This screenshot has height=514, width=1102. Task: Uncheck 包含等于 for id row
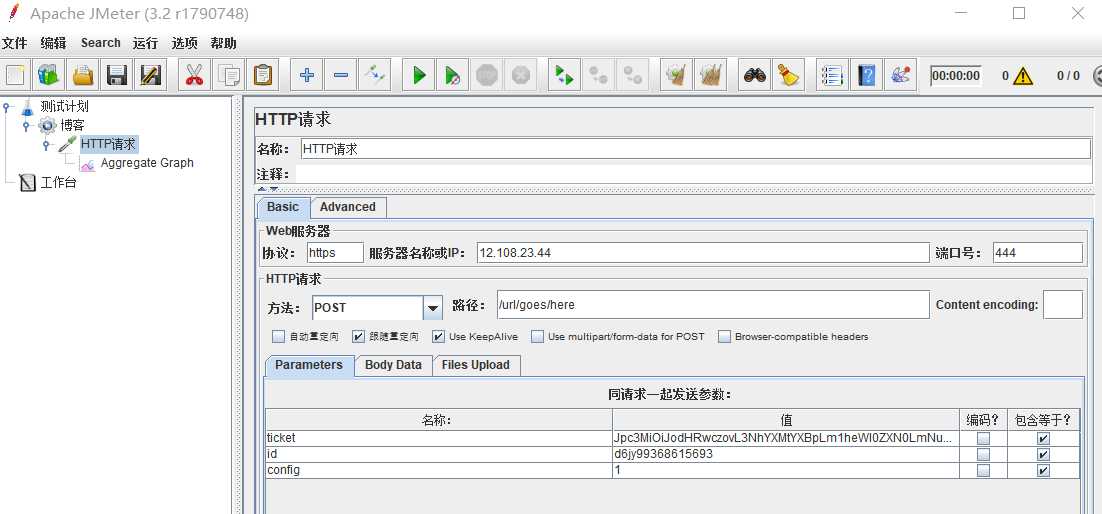[x=1044, y=454]
